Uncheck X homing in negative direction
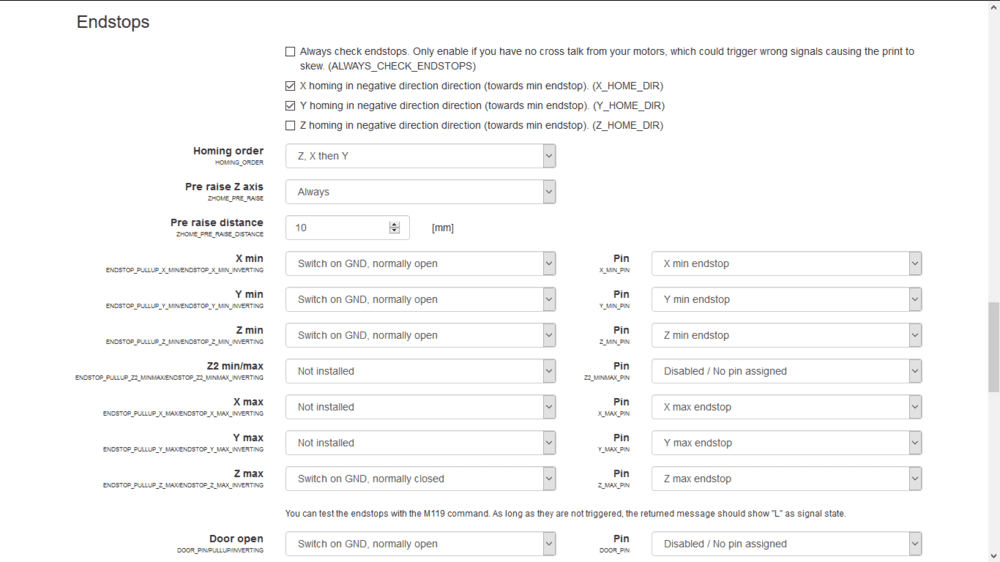The width and height of the screenshot is (1000, 562). [290, 86]
